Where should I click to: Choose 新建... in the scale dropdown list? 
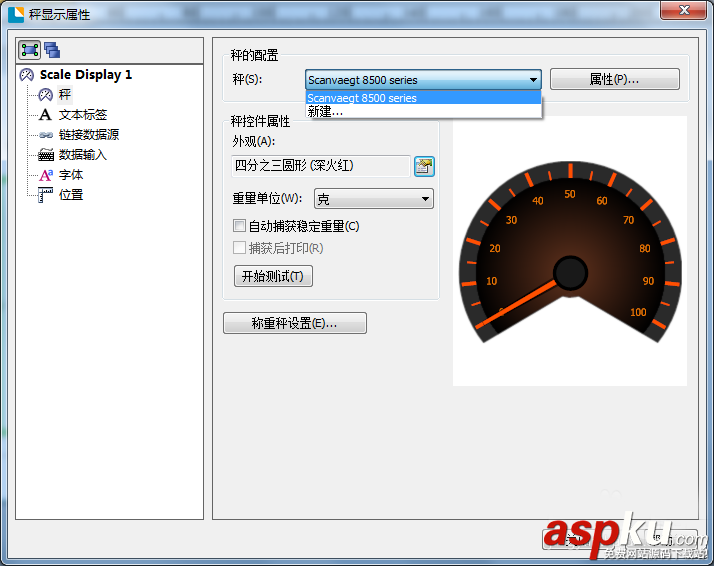click(x=423, y=111)
